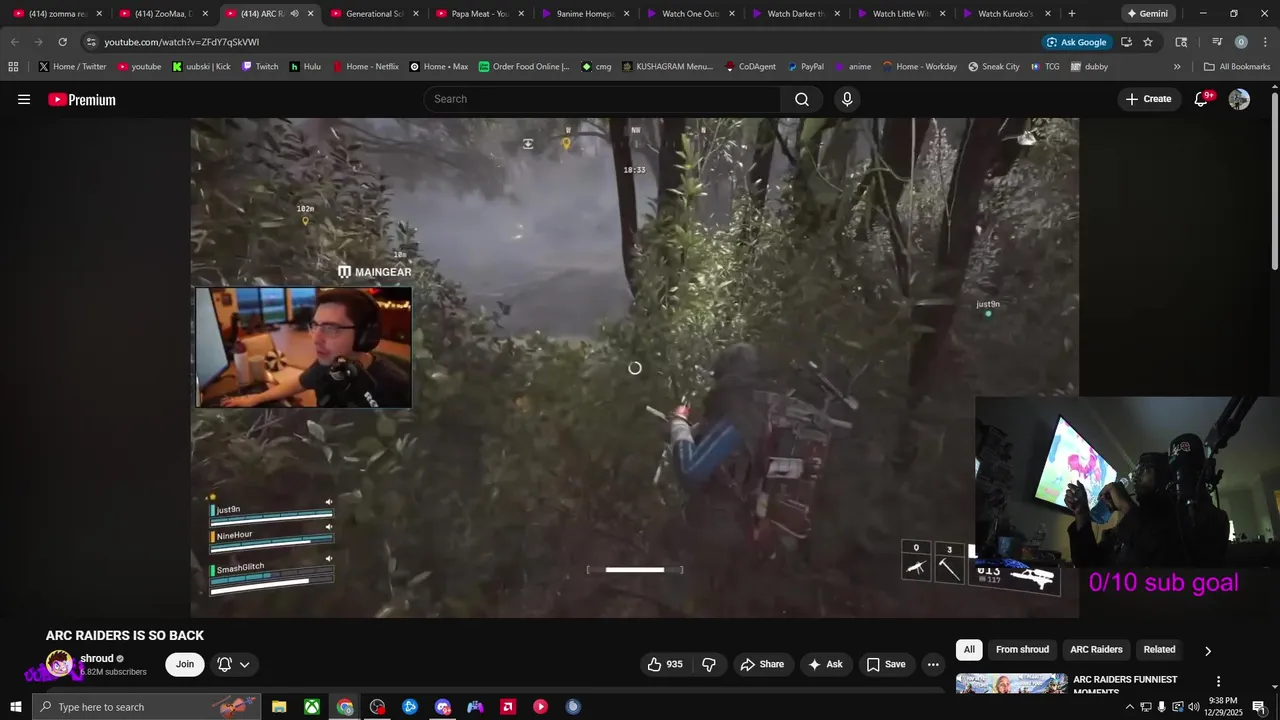Open more actions three-dot menu beside Save
1280x720 pixels.
(933, 664)
